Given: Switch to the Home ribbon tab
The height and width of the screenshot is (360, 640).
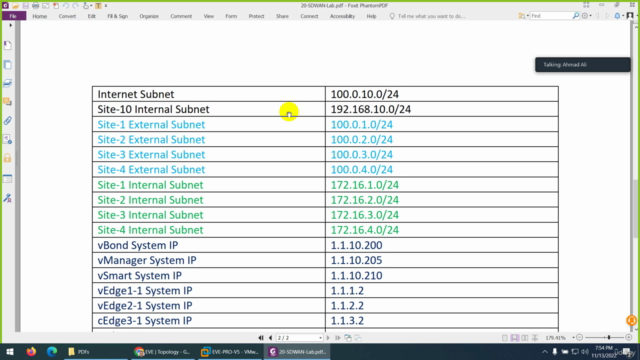Looking at the screenshot, I should click(40, 16).
